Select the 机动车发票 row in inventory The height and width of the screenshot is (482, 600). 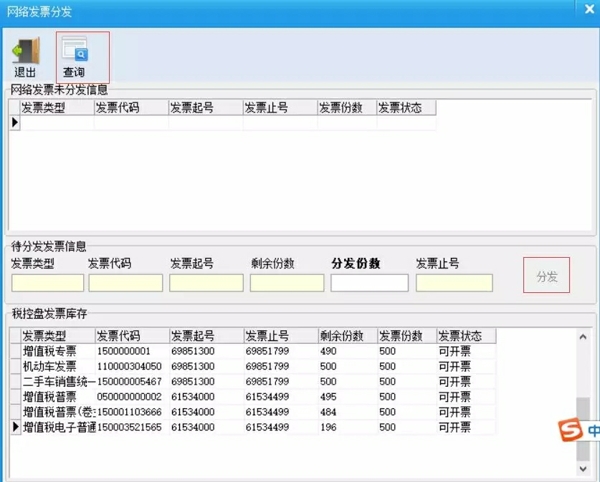point(56,367)
